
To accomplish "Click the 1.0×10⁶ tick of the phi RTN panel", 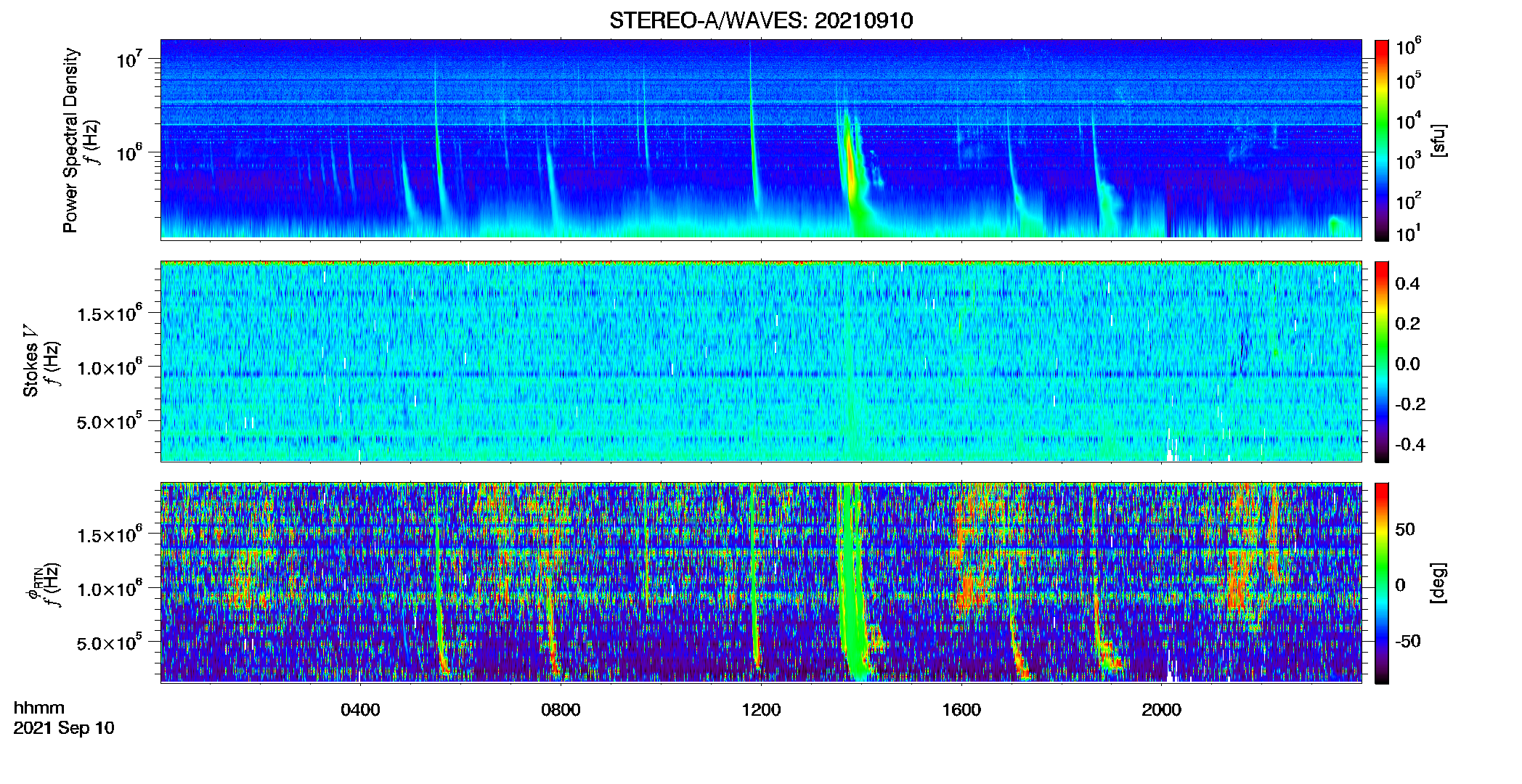I will click(109, 589).
